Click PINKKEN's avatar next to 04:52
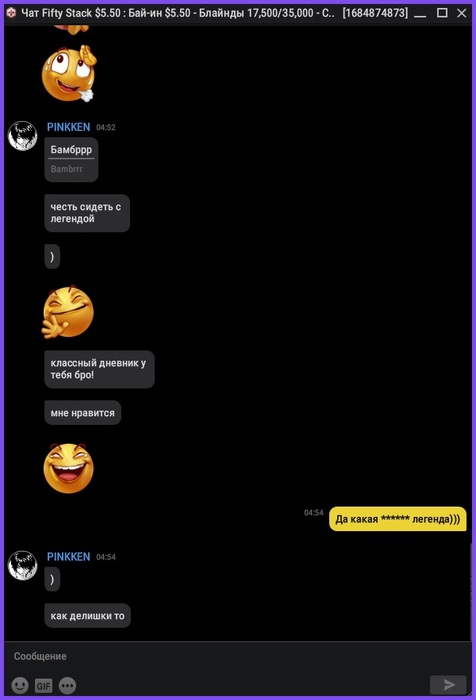476x700 pixels. pyautogui.click(x=23, y=136)
